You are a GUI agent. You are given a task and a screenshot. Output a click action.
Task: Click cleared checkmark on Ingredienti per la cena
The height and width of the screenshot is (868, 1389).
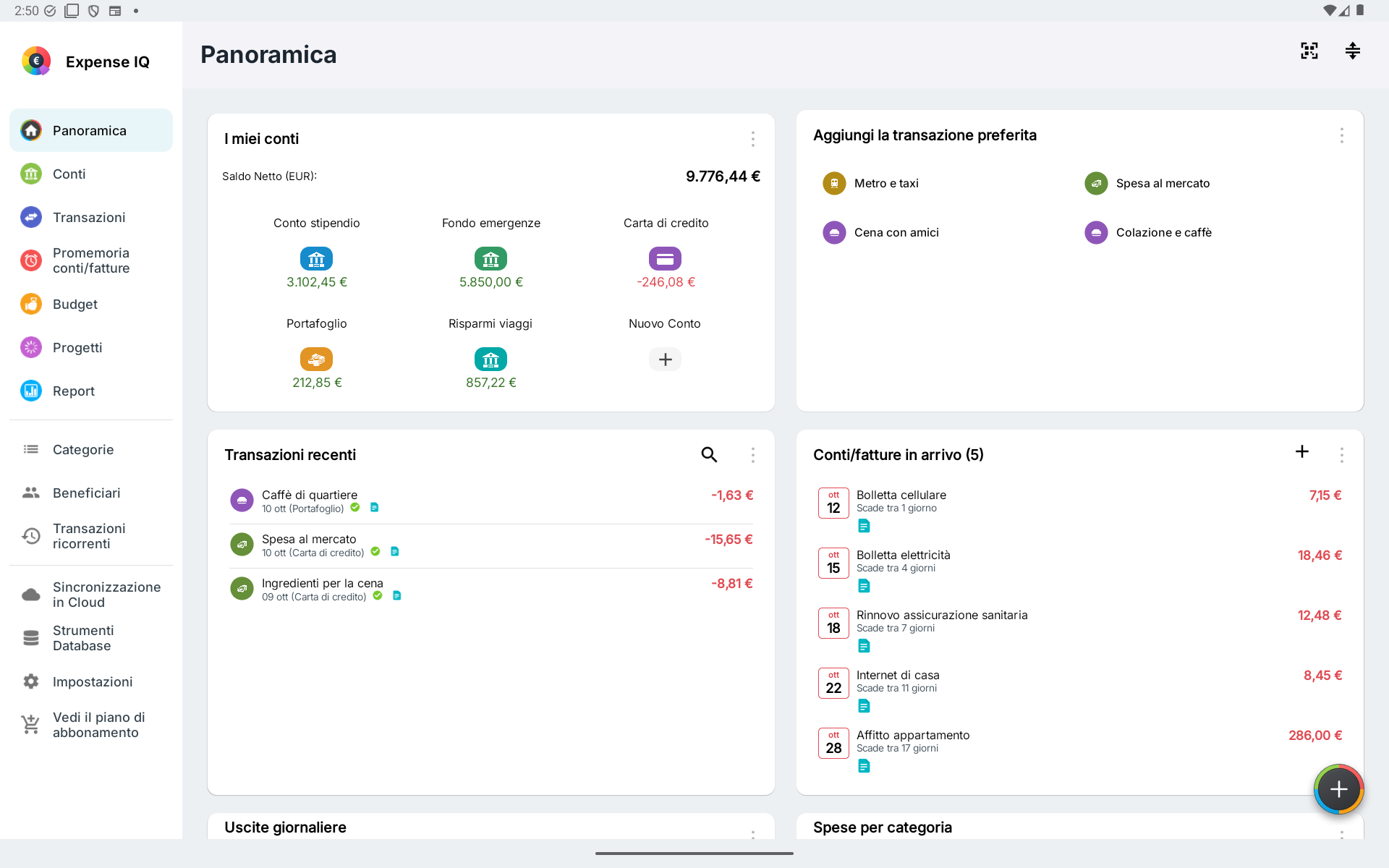click(378, 596)
